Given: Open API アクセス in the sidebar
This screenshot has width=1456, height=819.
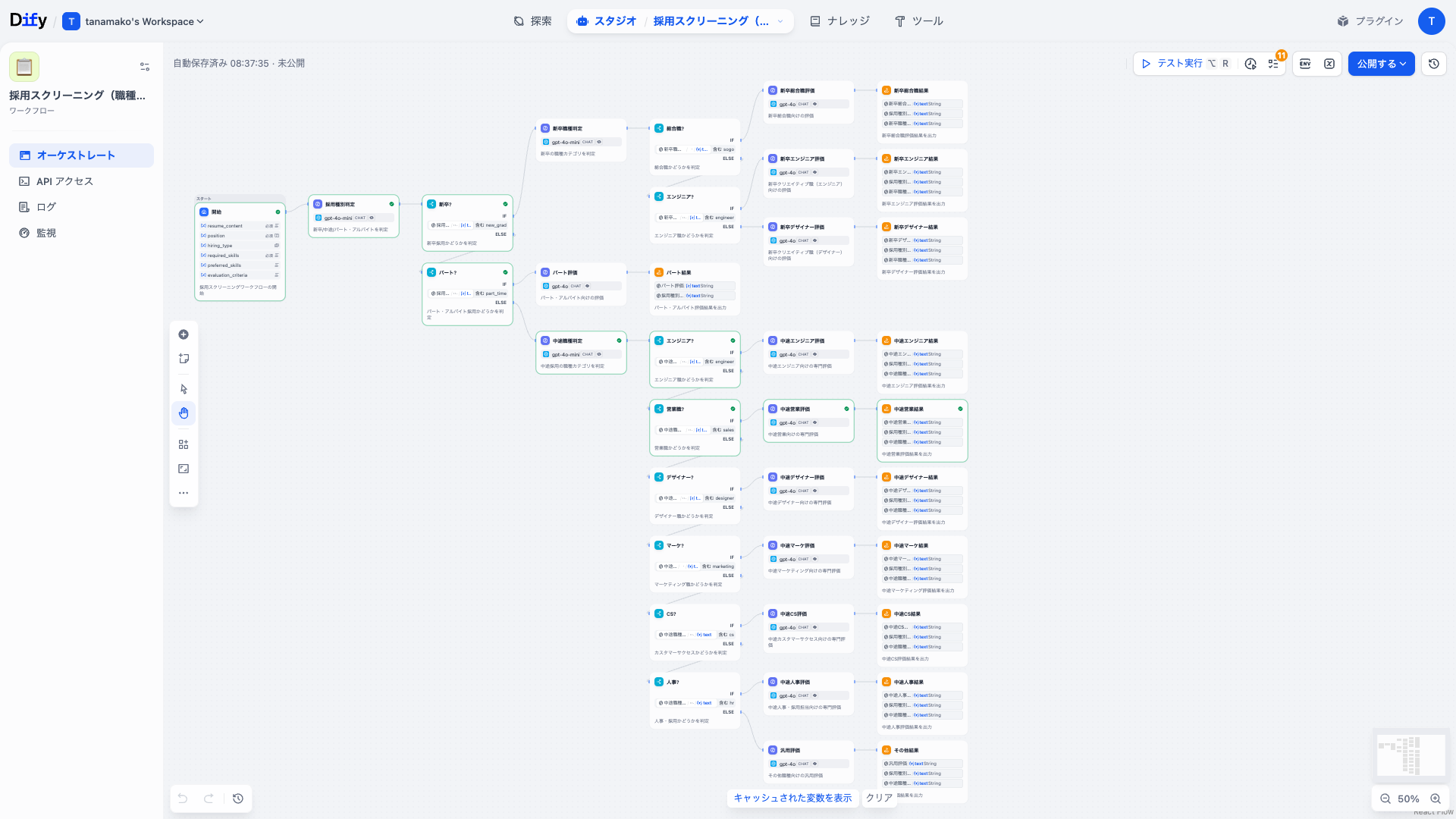Looking at the screenshot, I should tap(64, 180).
